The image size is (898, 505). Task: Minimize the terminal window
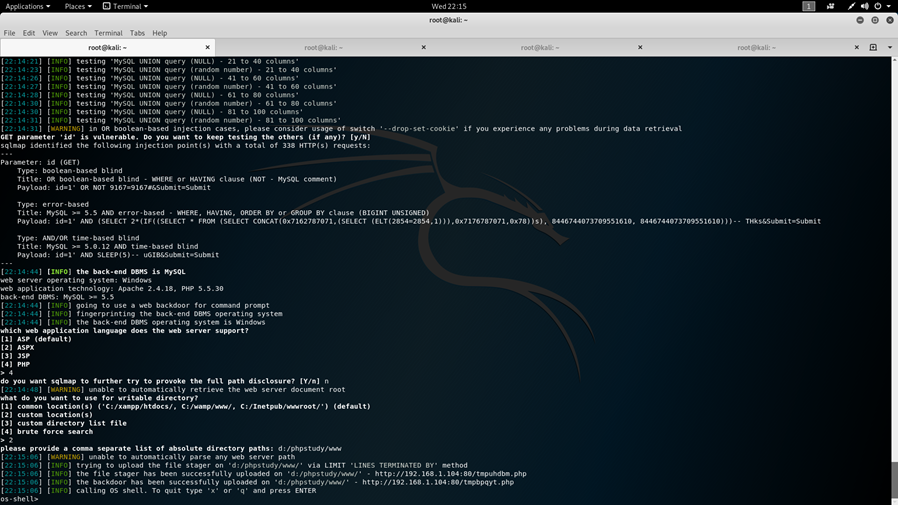click(x=860, y=20)
